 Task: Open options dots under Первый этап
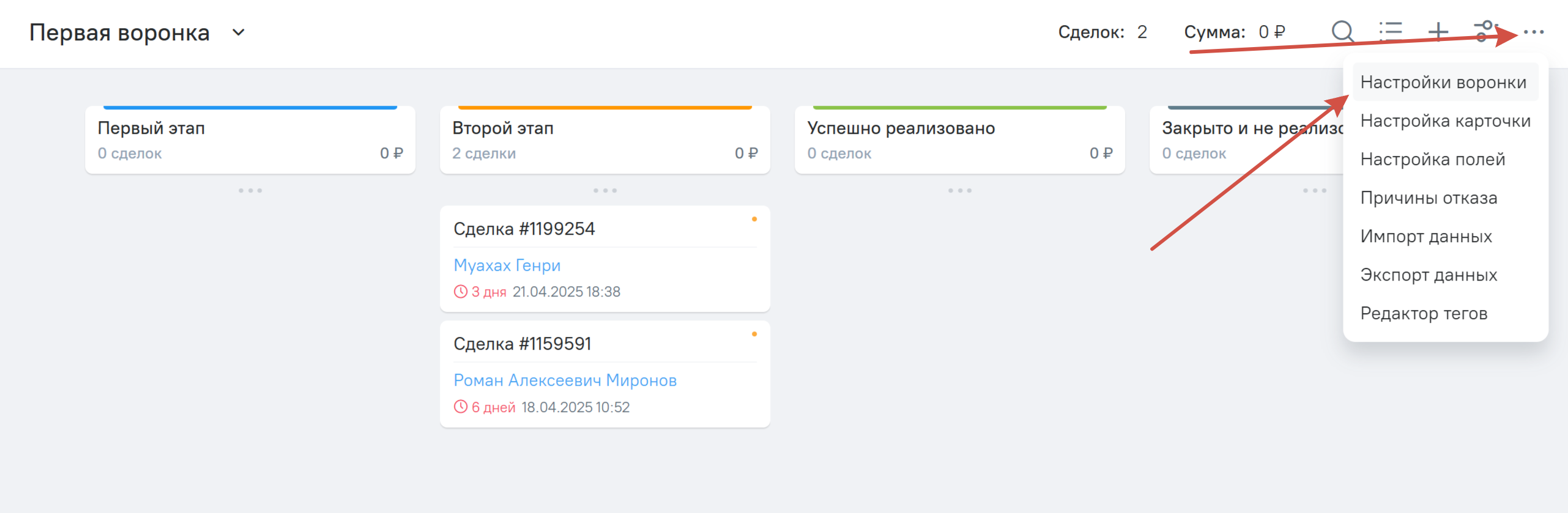coord(250,191)
